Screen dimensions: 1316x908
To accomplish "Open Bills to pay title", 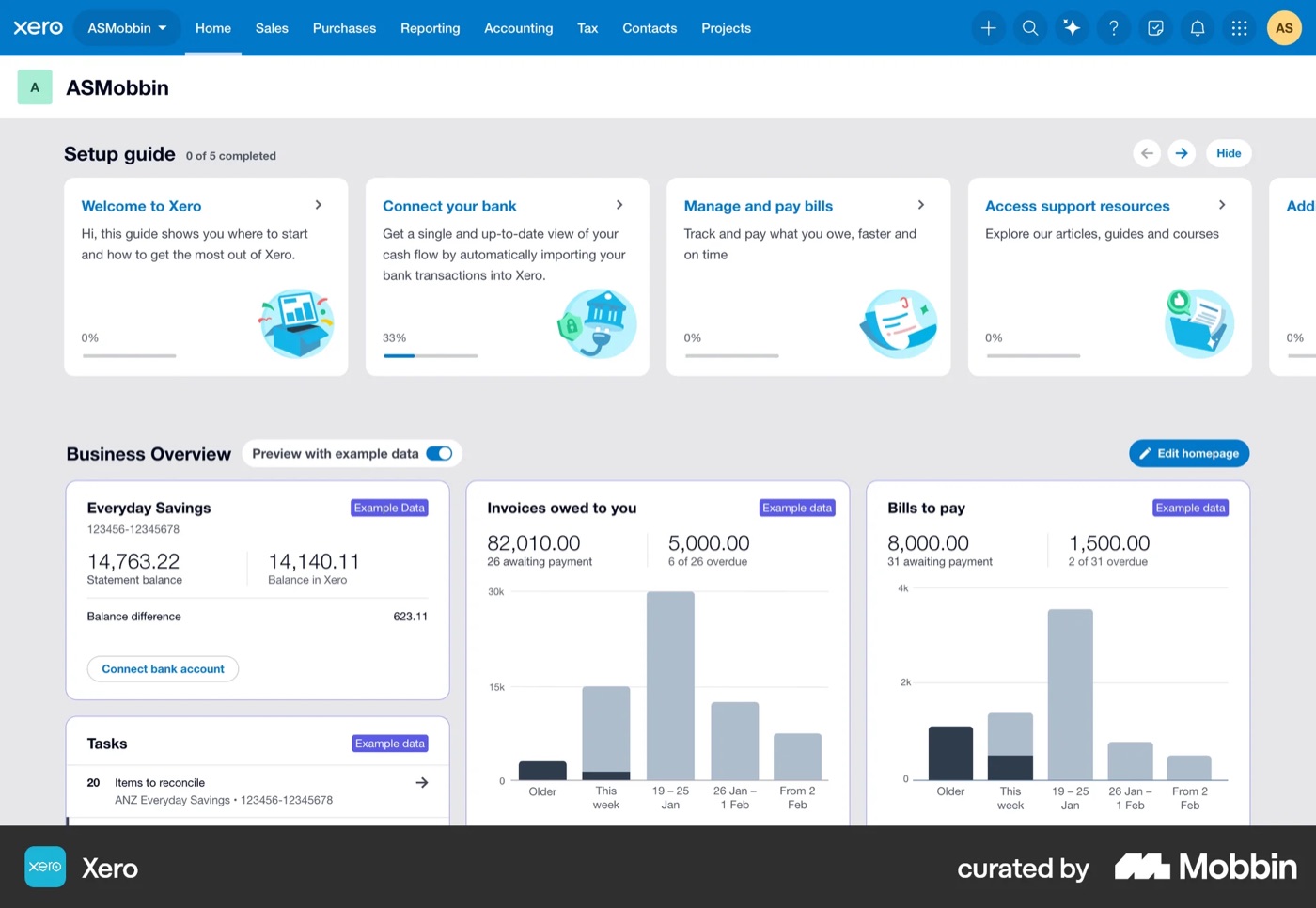I will click(x=926, y=508).
